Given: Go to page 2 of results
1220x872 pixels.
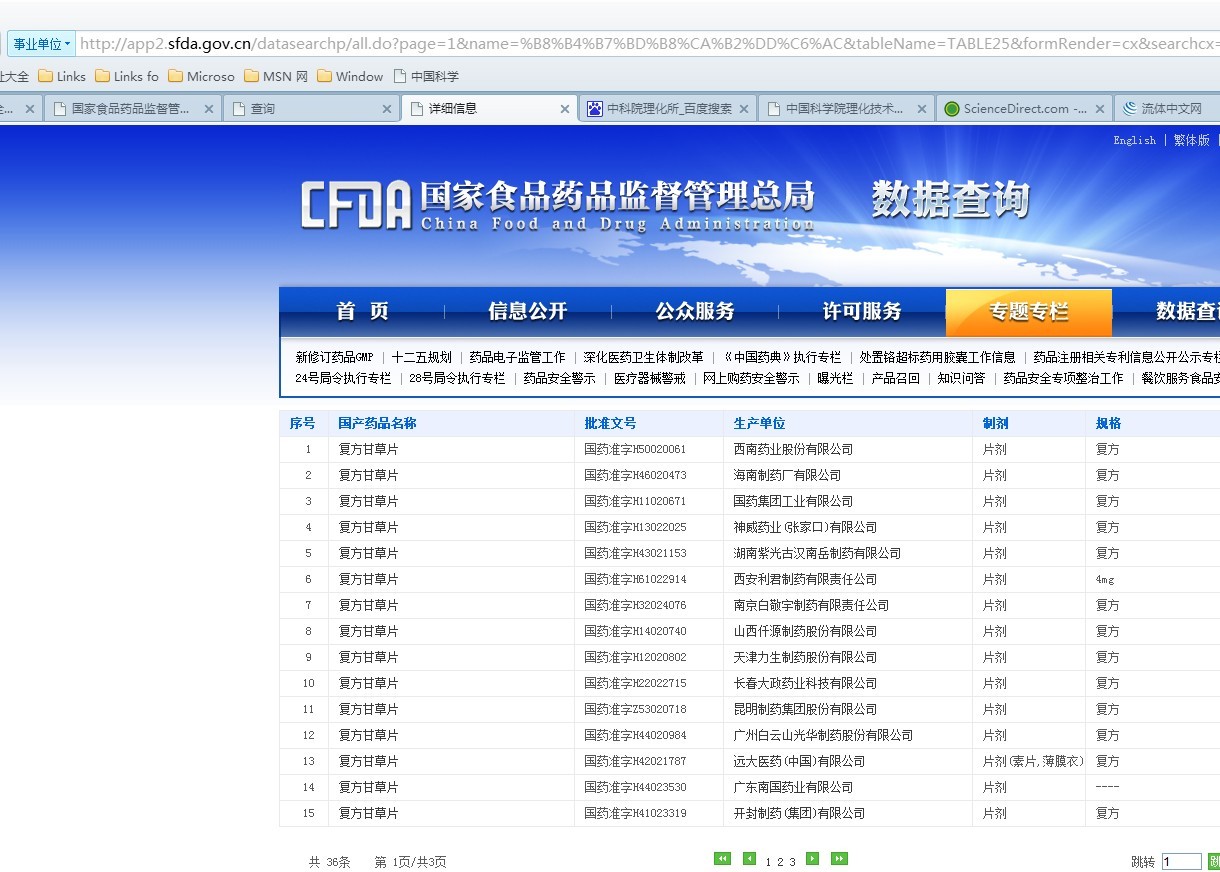Looking at the screenshot, I should pos(780,862).
